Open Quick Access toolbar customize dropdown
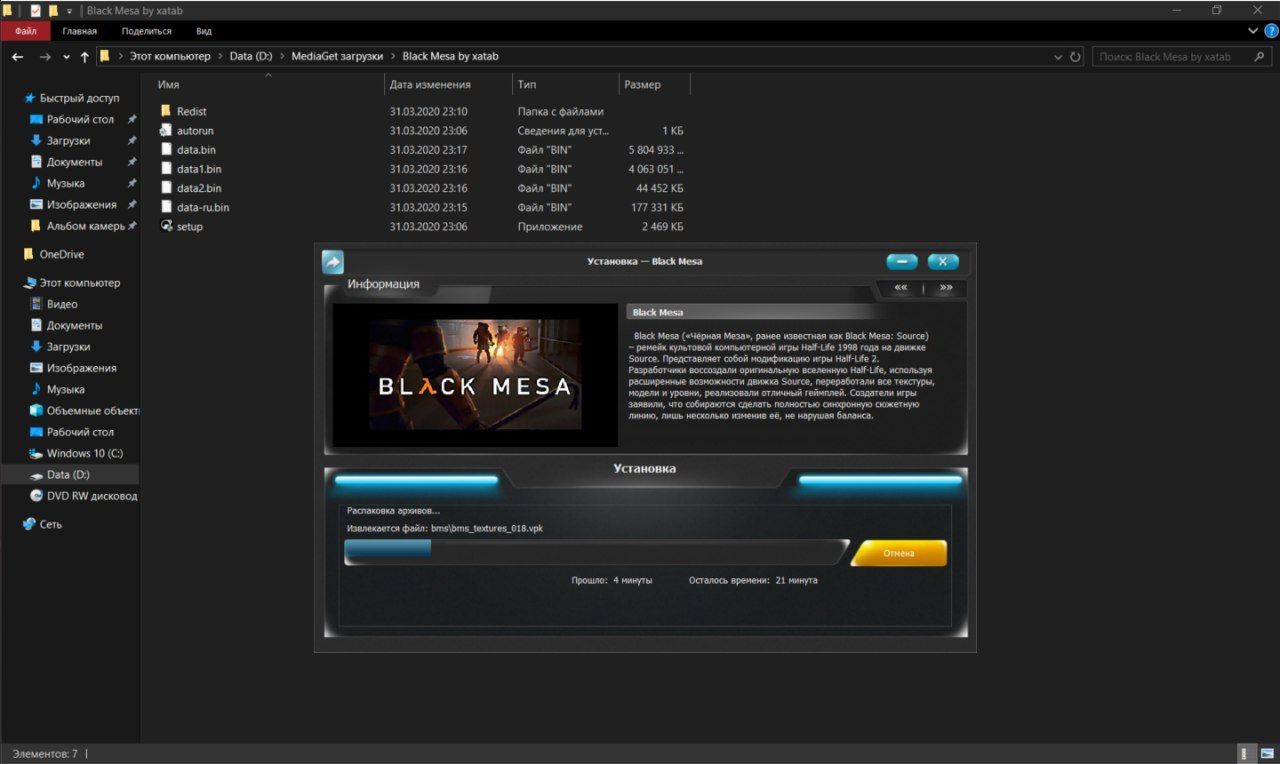1280x764 pixels. coord(69,10)
